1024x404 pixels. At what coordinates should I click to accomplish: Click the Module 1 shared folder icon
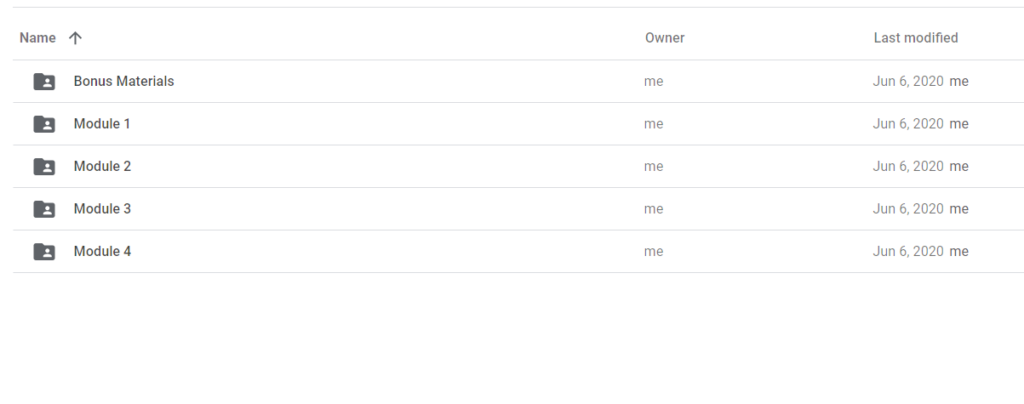pyautogui.click(x=44, y=124)
